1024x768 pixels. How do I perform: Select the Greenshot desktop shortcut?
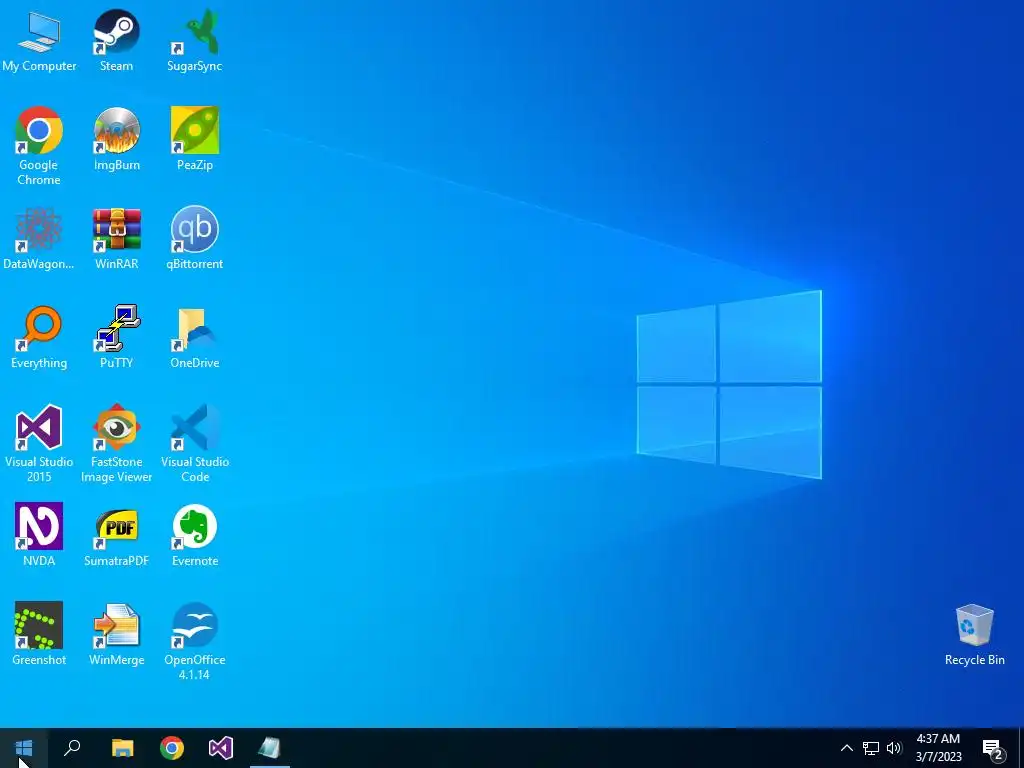[39, 634]
